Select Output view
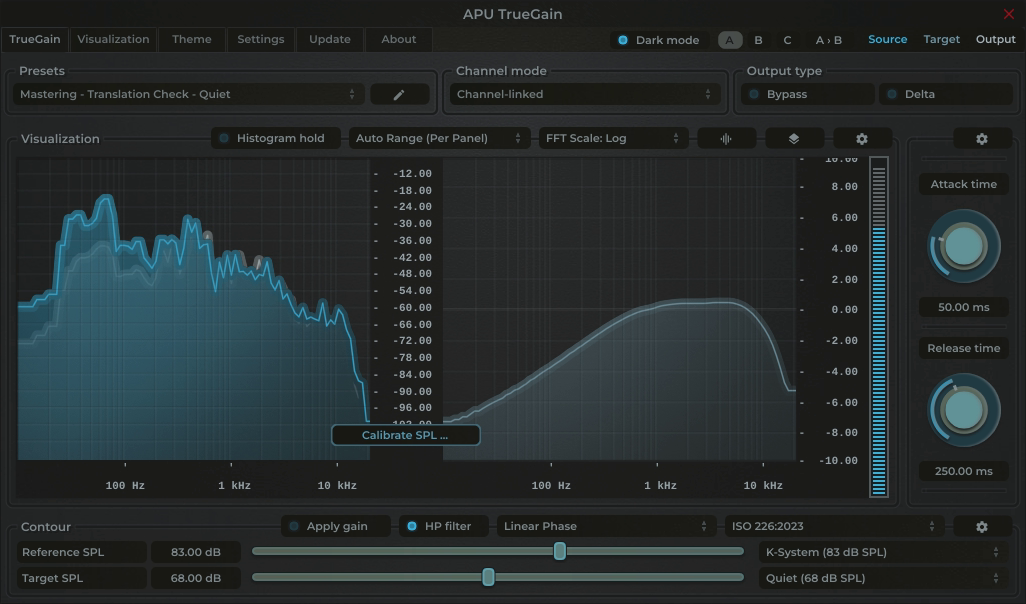 pos(995,39)
